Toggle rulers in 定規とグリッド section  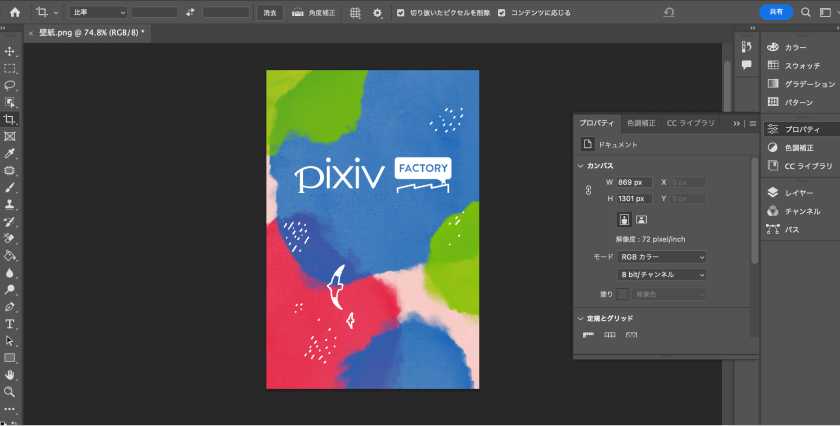(x=588, y=335)
